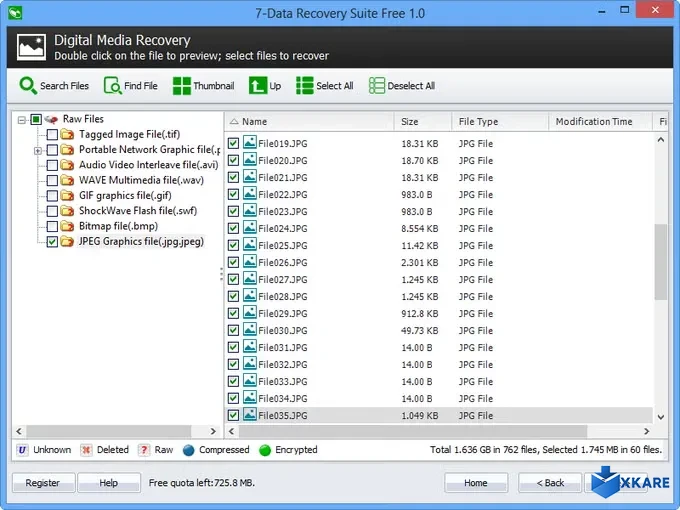Click the Free quota left status text

202,483
